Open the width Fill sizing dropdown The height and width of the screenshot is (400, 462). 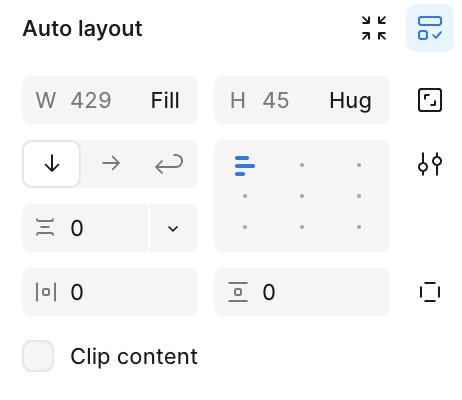tap(165, 100)
